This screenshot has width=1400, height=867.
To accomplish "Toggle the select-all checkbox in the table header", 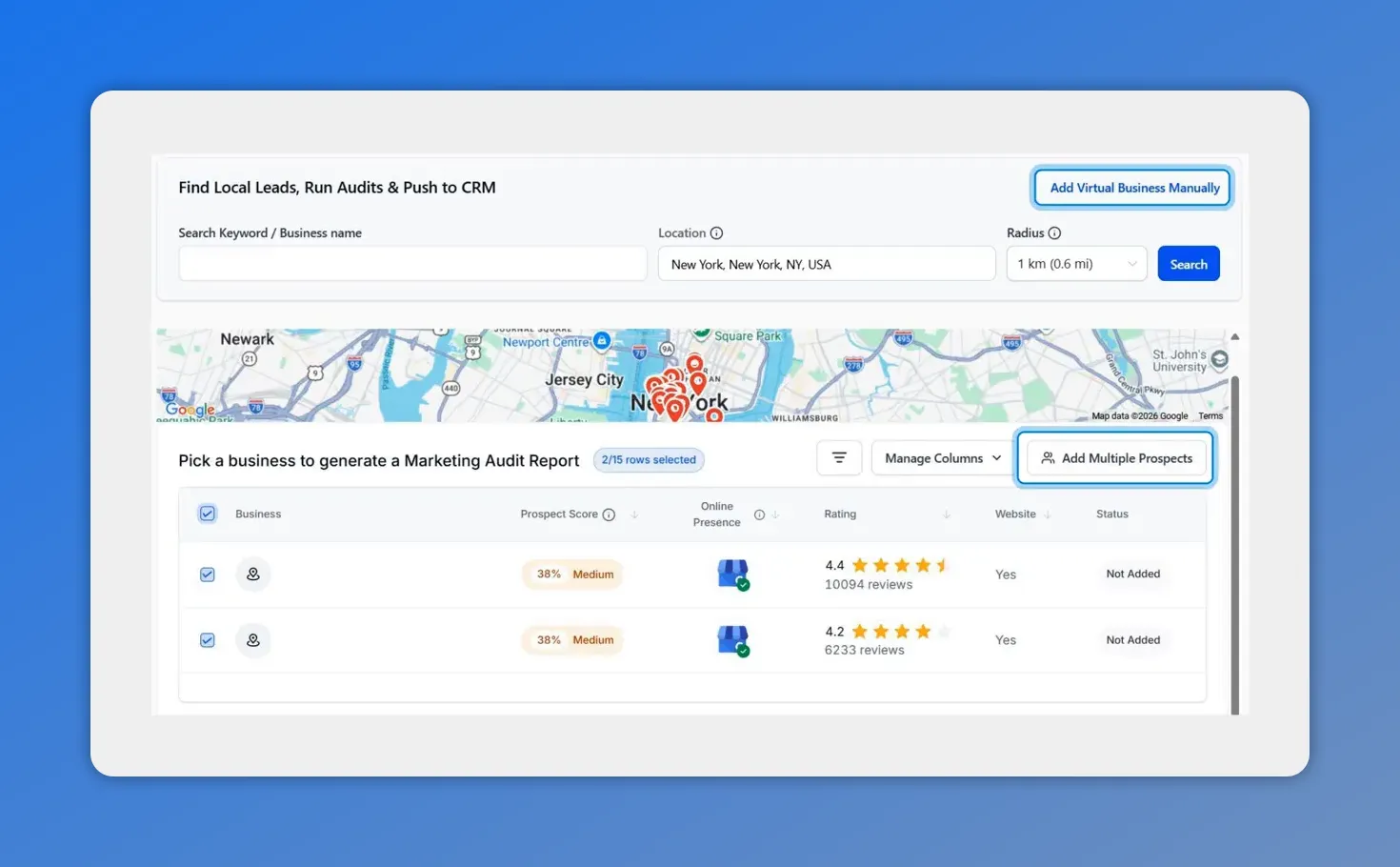I will click(207, 513).
